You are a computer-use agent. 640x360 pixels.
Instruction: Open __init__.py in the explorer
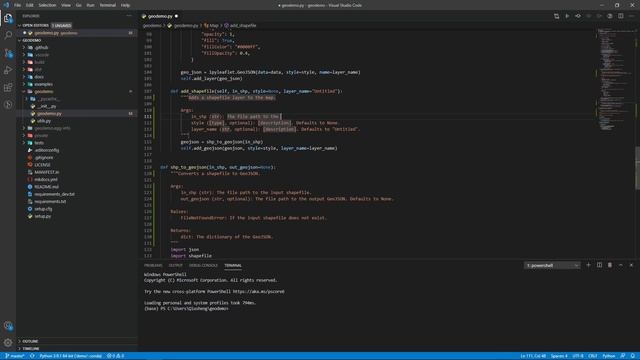[x=46, y=106]
